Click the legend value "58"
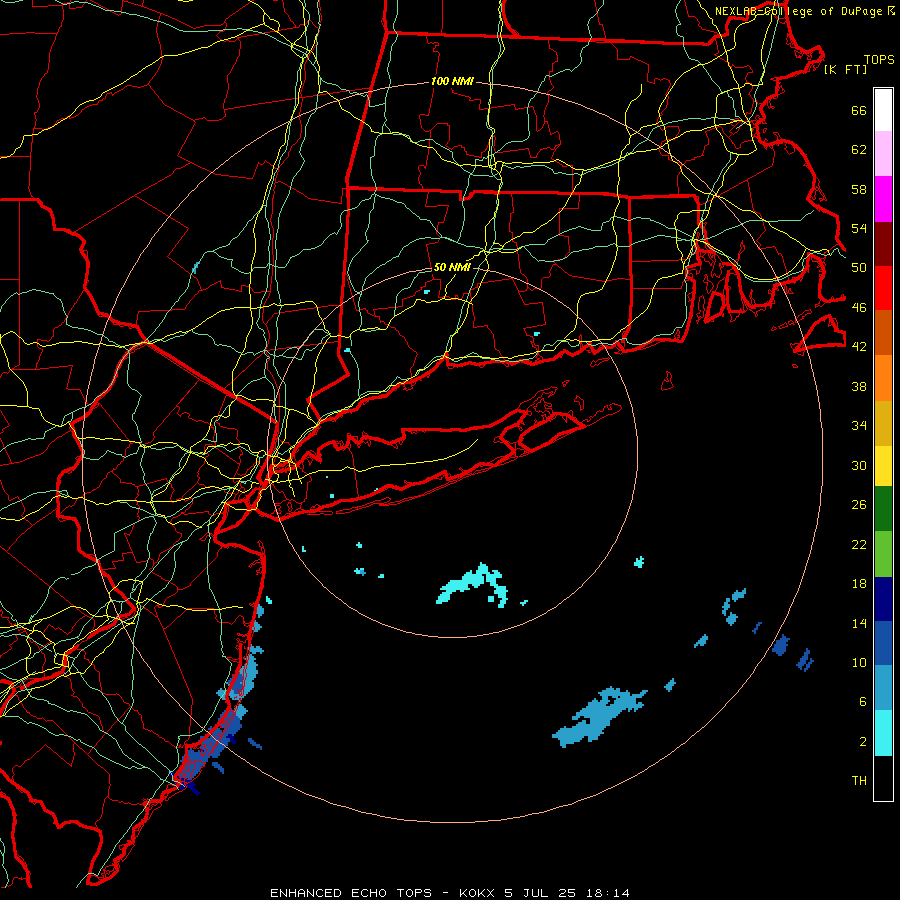900x900 pixels. point(859,189)
